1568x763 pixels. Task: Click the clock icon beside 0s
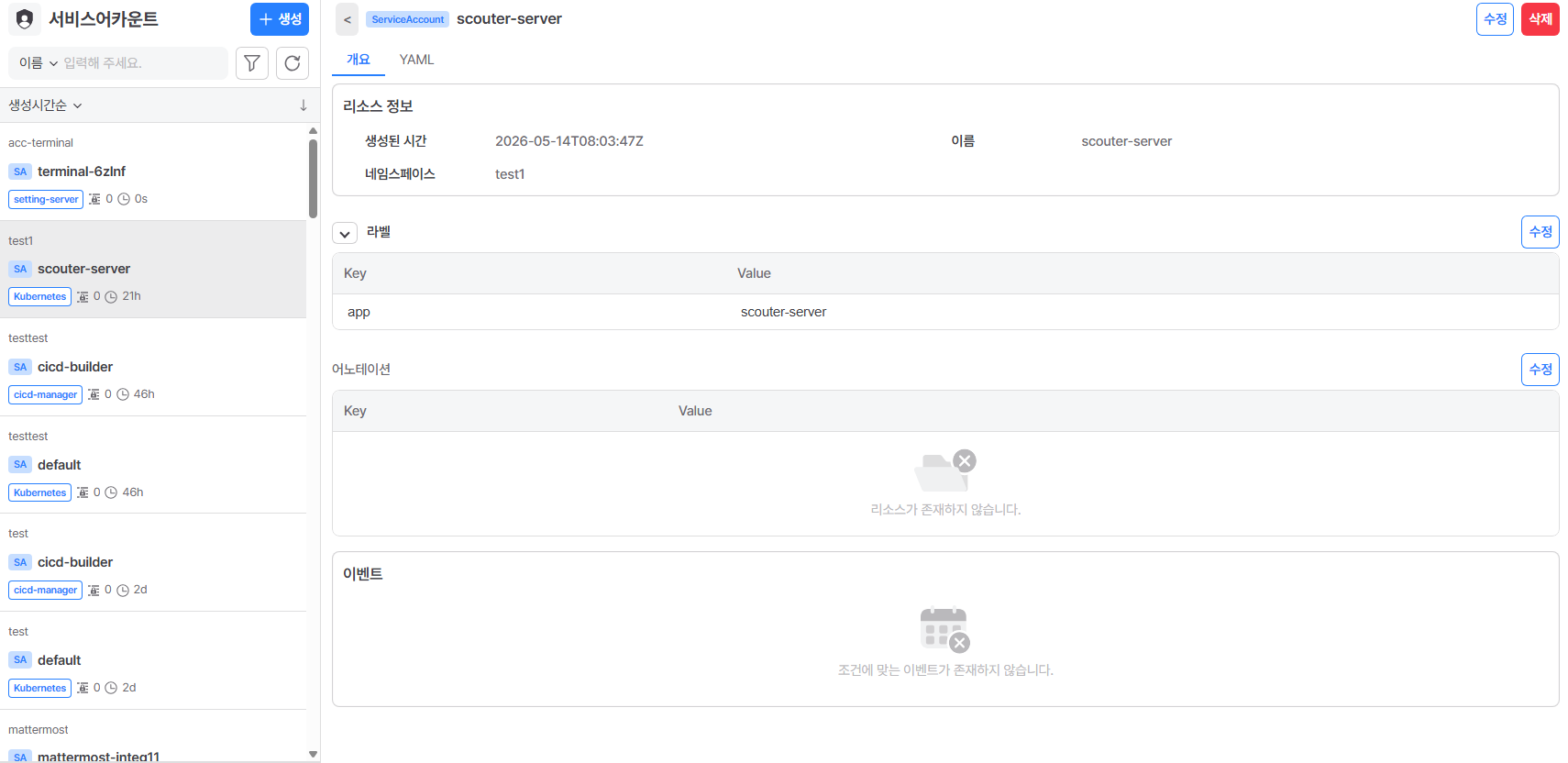coord(124,199)
